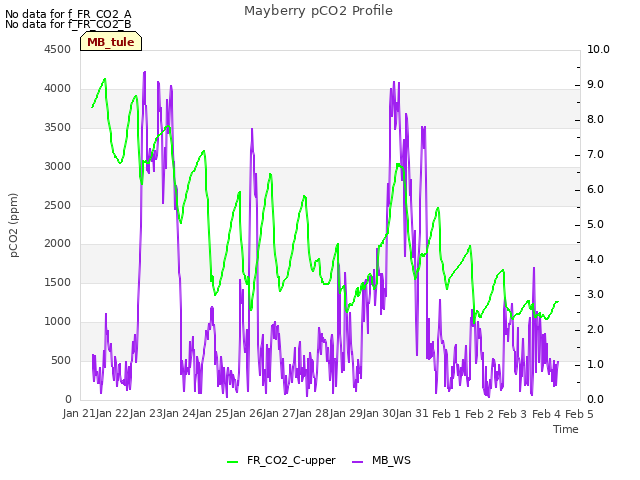
Task: Click the Feb 3 date tick label
Action: pos(512,414)
